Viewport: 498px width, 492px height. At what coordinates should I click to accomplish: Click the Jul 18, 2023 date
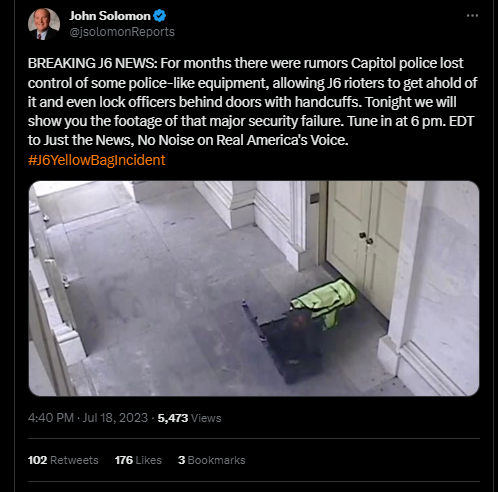tap(115, 418)
